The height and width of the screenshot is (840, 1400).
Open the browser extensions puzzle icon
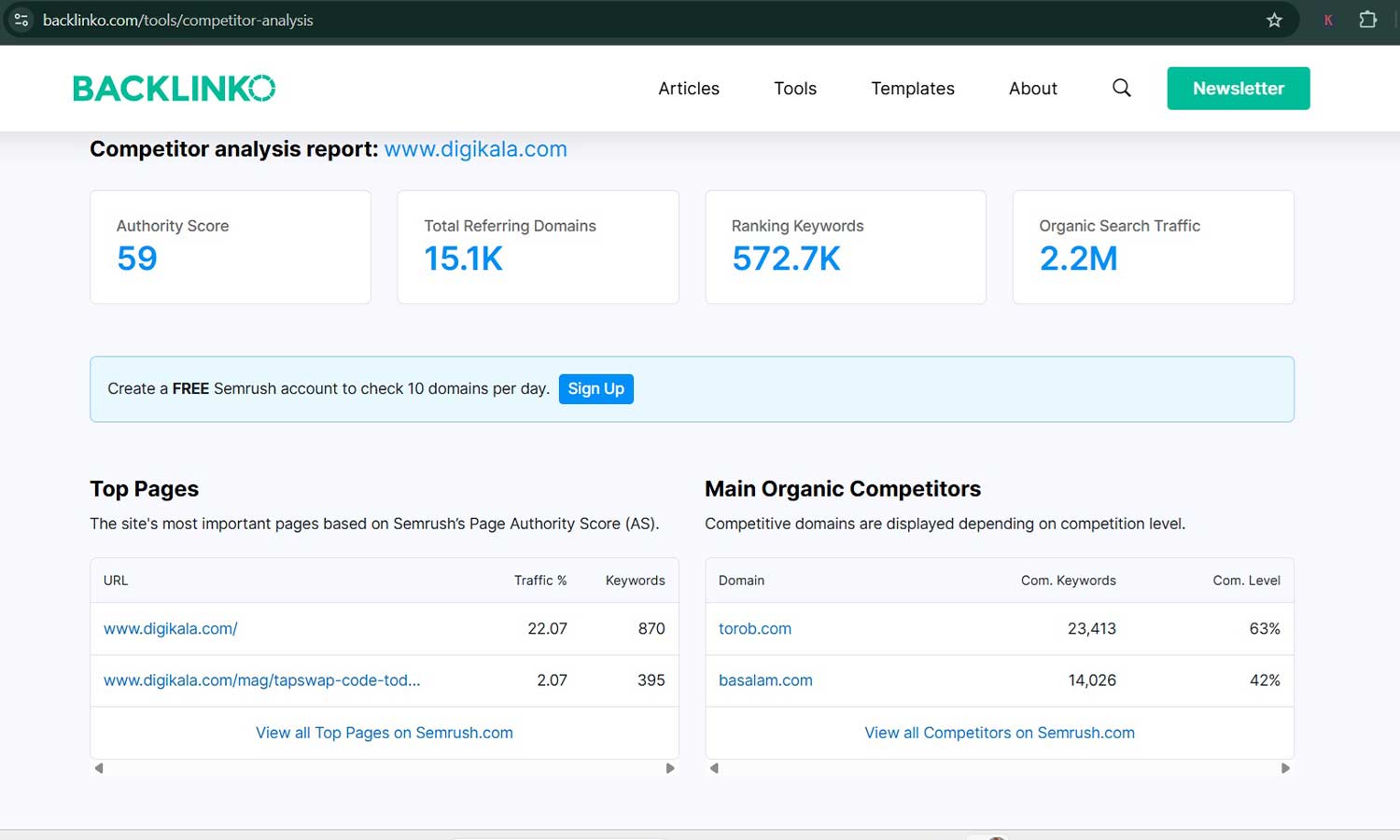(x=1367, y=20)
